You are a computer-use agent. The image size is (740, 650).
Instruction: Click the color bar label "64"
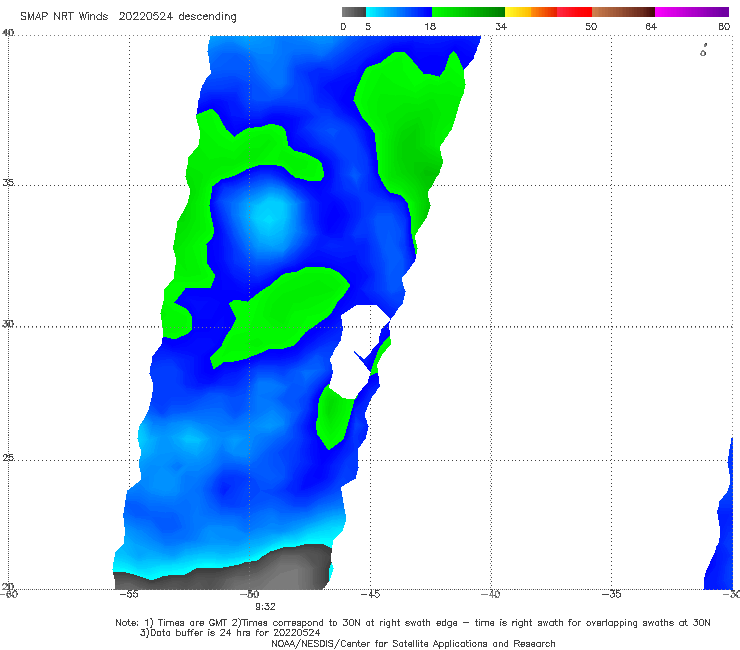651,27
